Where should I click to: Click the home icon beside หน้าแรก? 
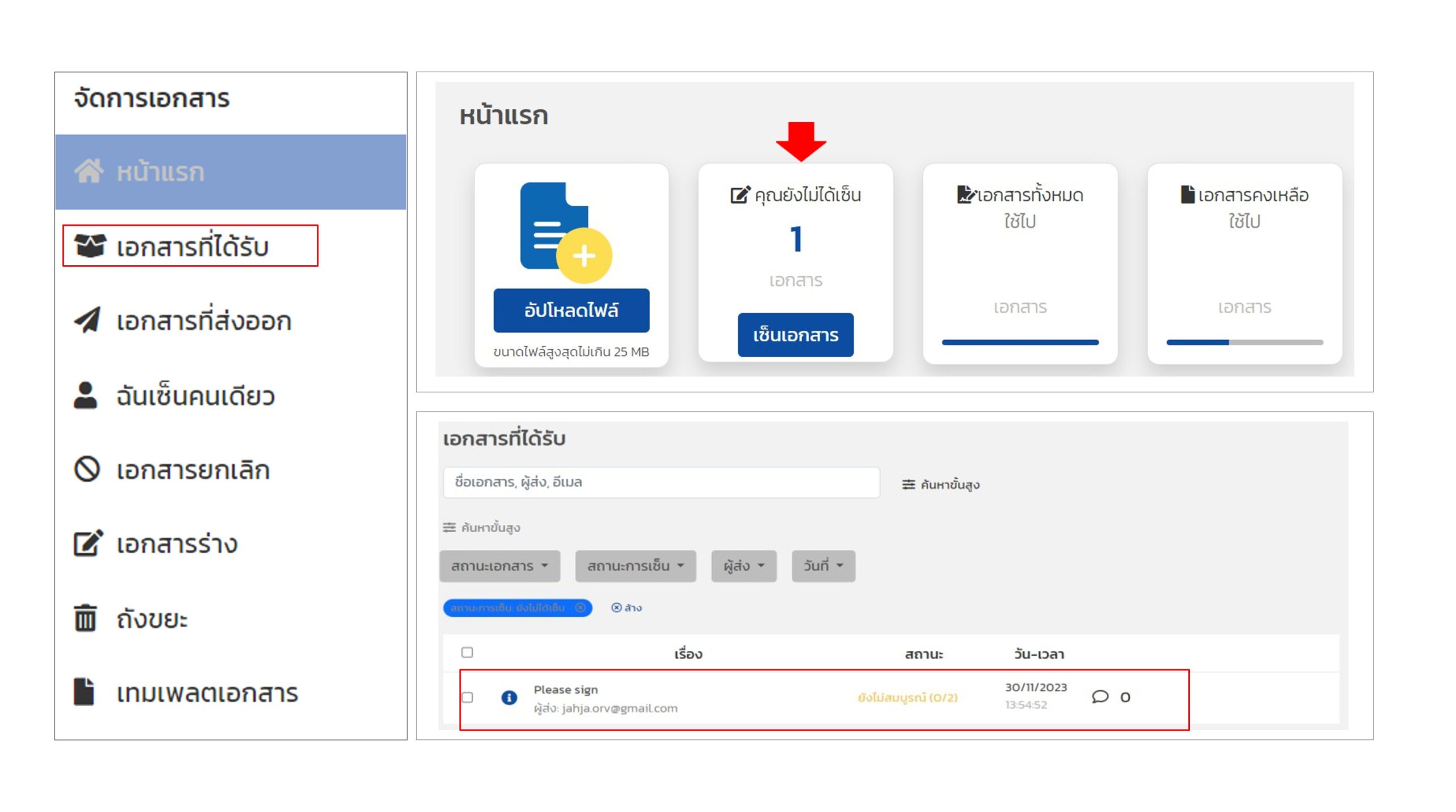(89, 171)
